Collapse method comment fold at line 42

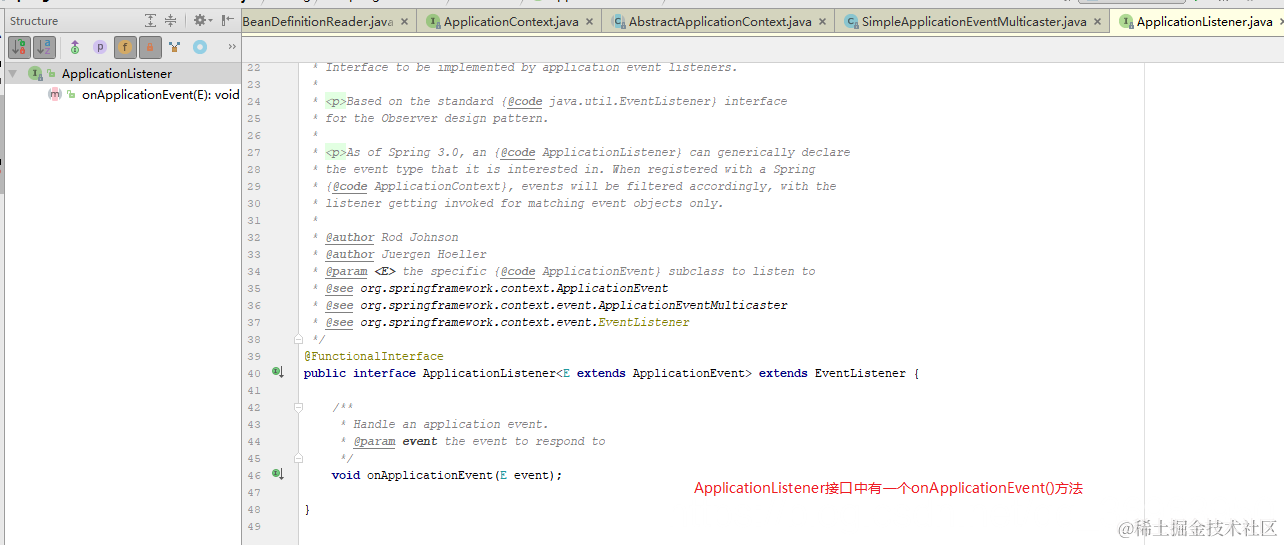tap(298, 407)
